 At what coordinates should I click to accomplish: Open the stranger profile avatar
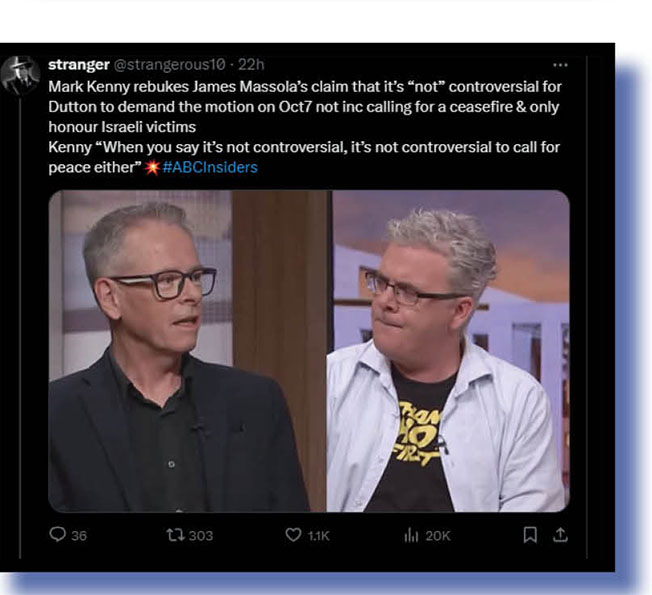[x=20, y=75]
